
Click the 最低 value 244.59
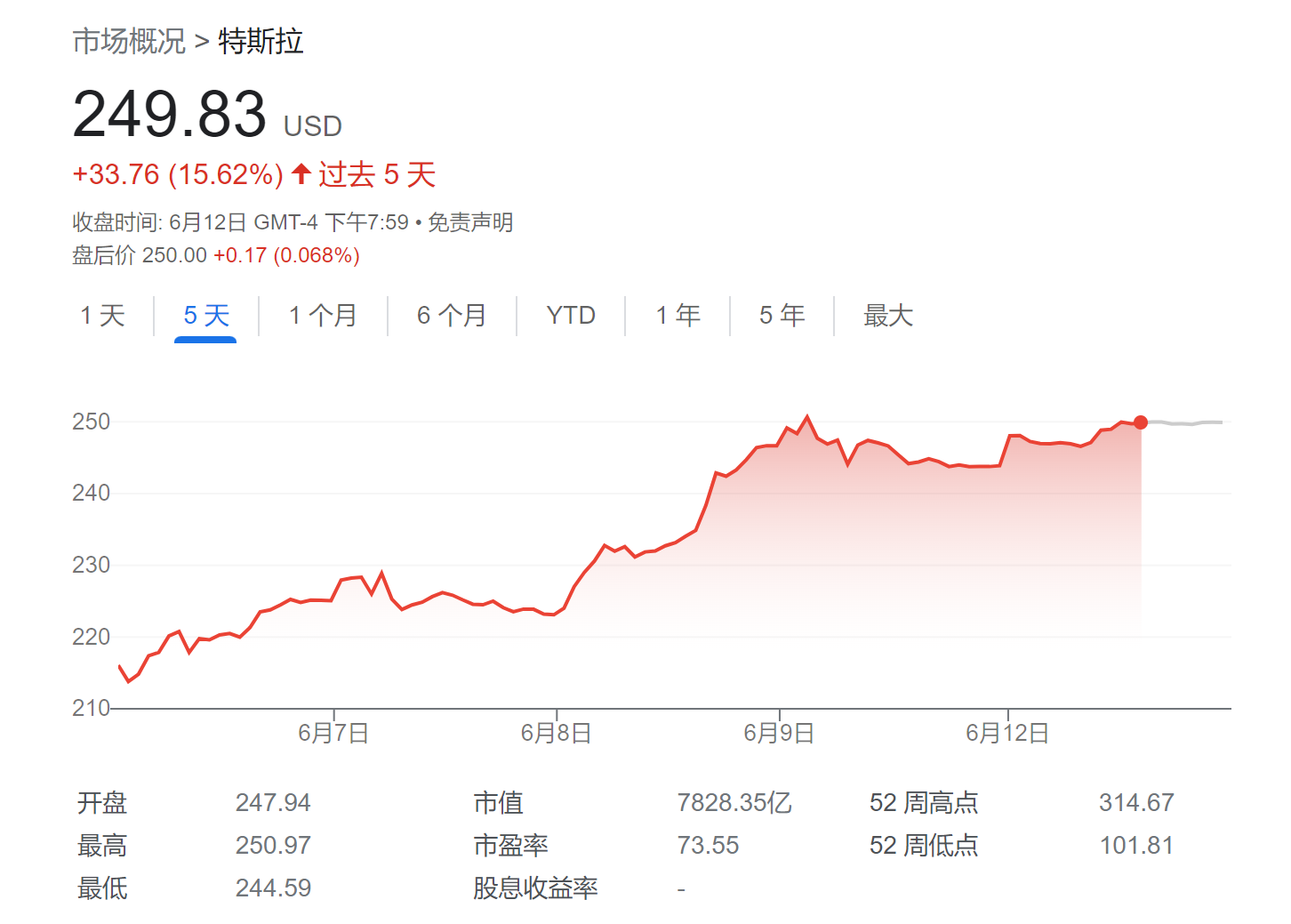click(x=273, y=888)
